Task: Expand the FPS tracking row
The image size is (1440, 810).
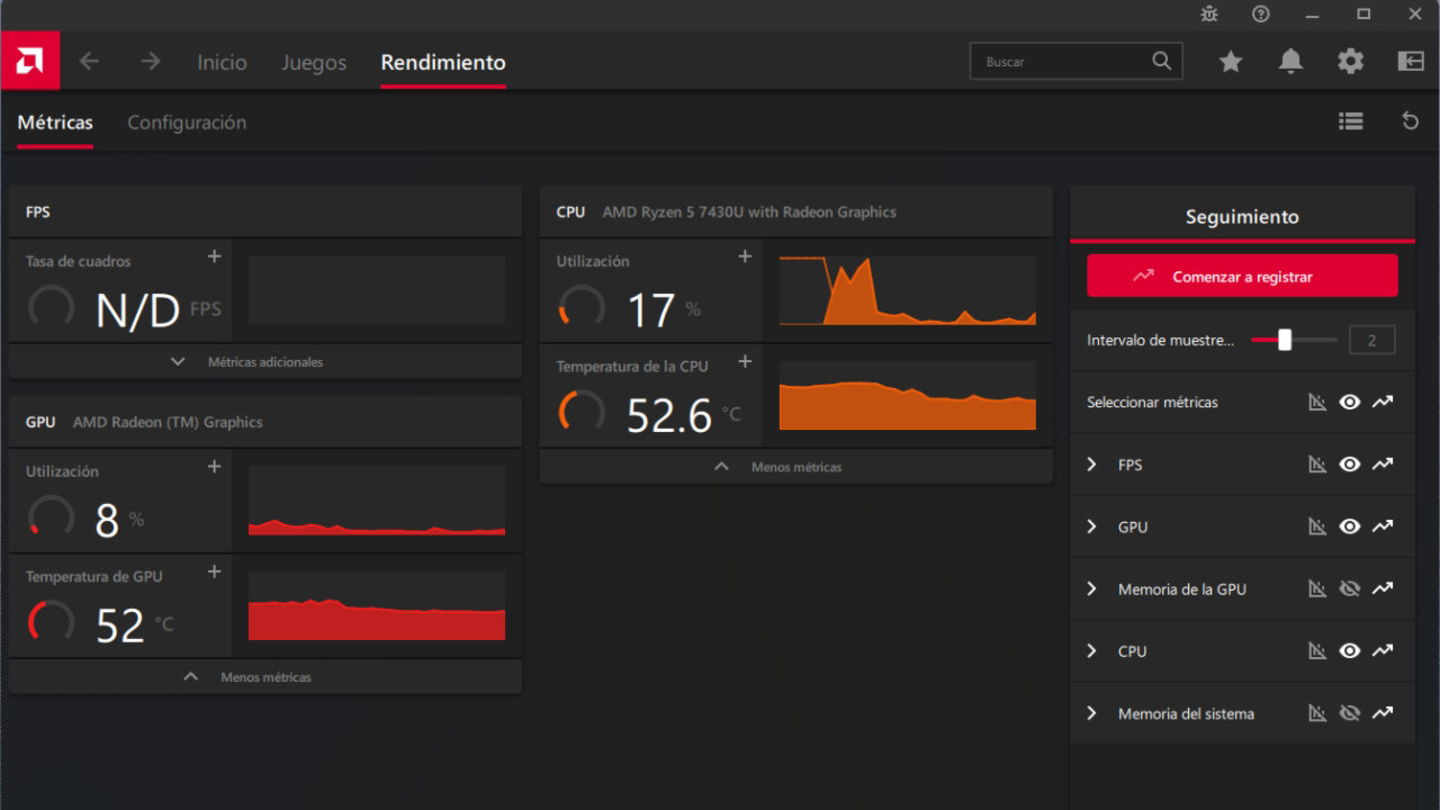Action: tap(1092, 464)
